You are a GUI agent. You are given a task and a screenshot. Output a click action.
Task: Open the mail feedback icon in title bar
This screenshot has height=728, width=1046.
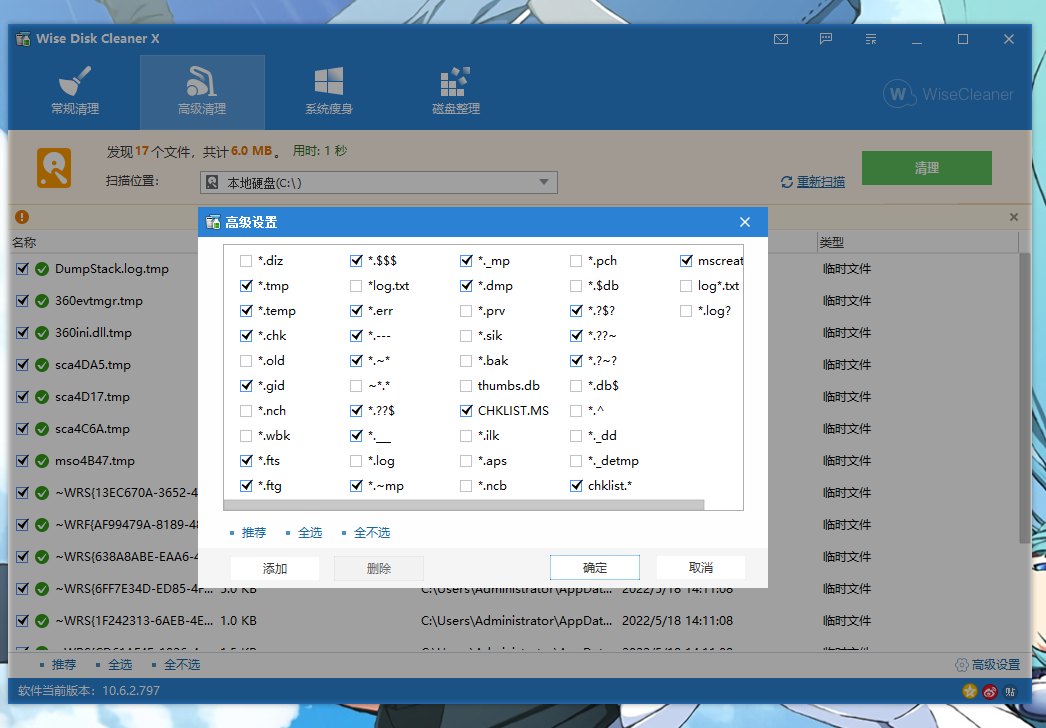pos(780,39)
